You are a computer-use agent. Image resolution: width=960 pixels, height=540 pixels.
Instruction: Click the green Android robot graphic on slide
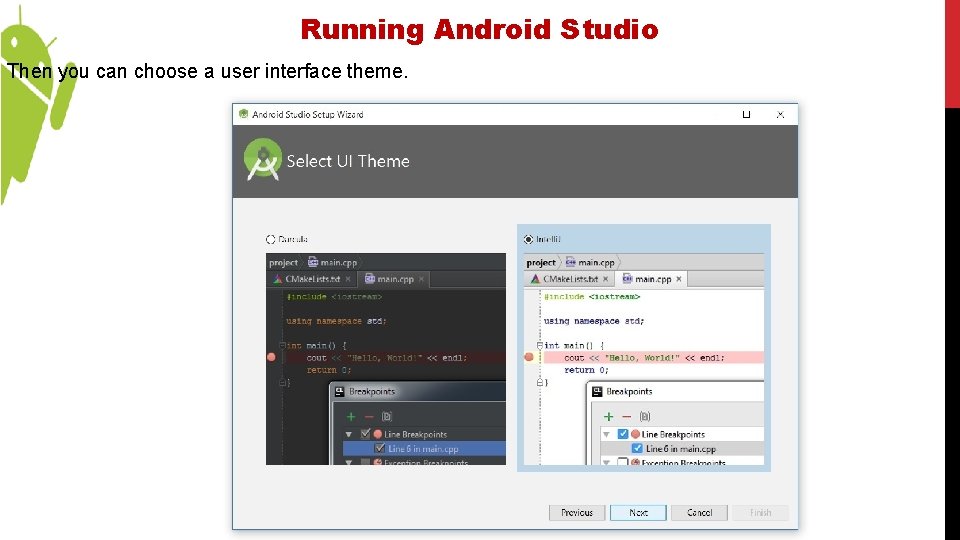37,104
